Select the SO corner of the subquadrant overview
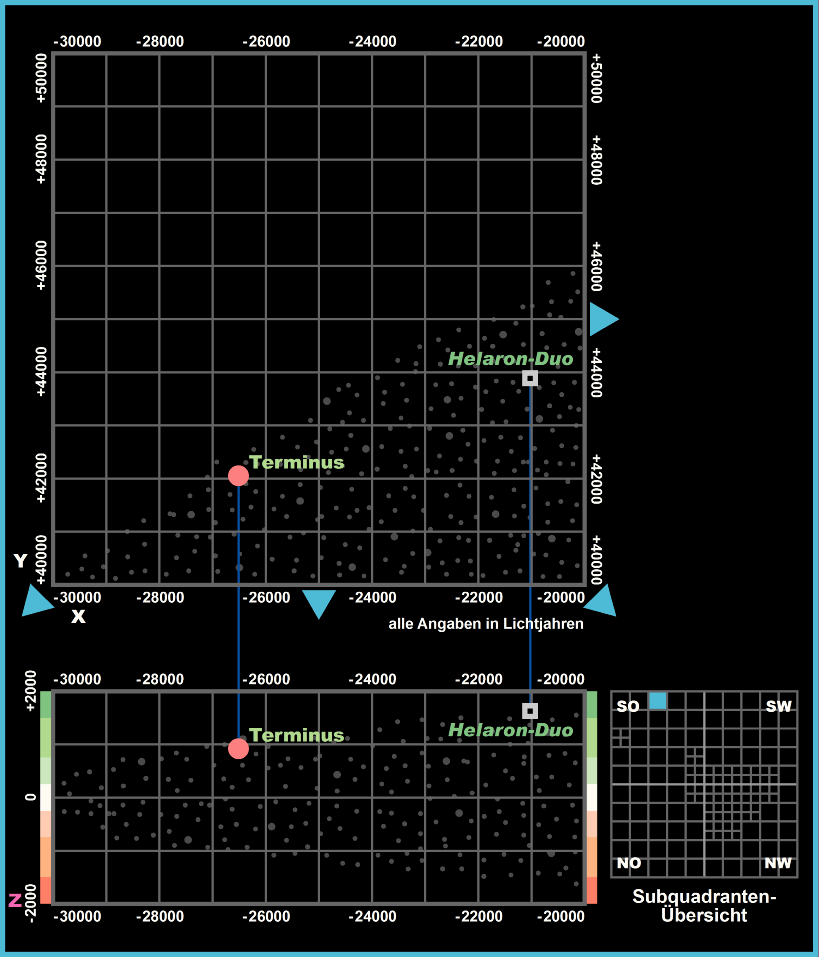Image resolution: width=819 pixels, height=957 pixels. 628,707
